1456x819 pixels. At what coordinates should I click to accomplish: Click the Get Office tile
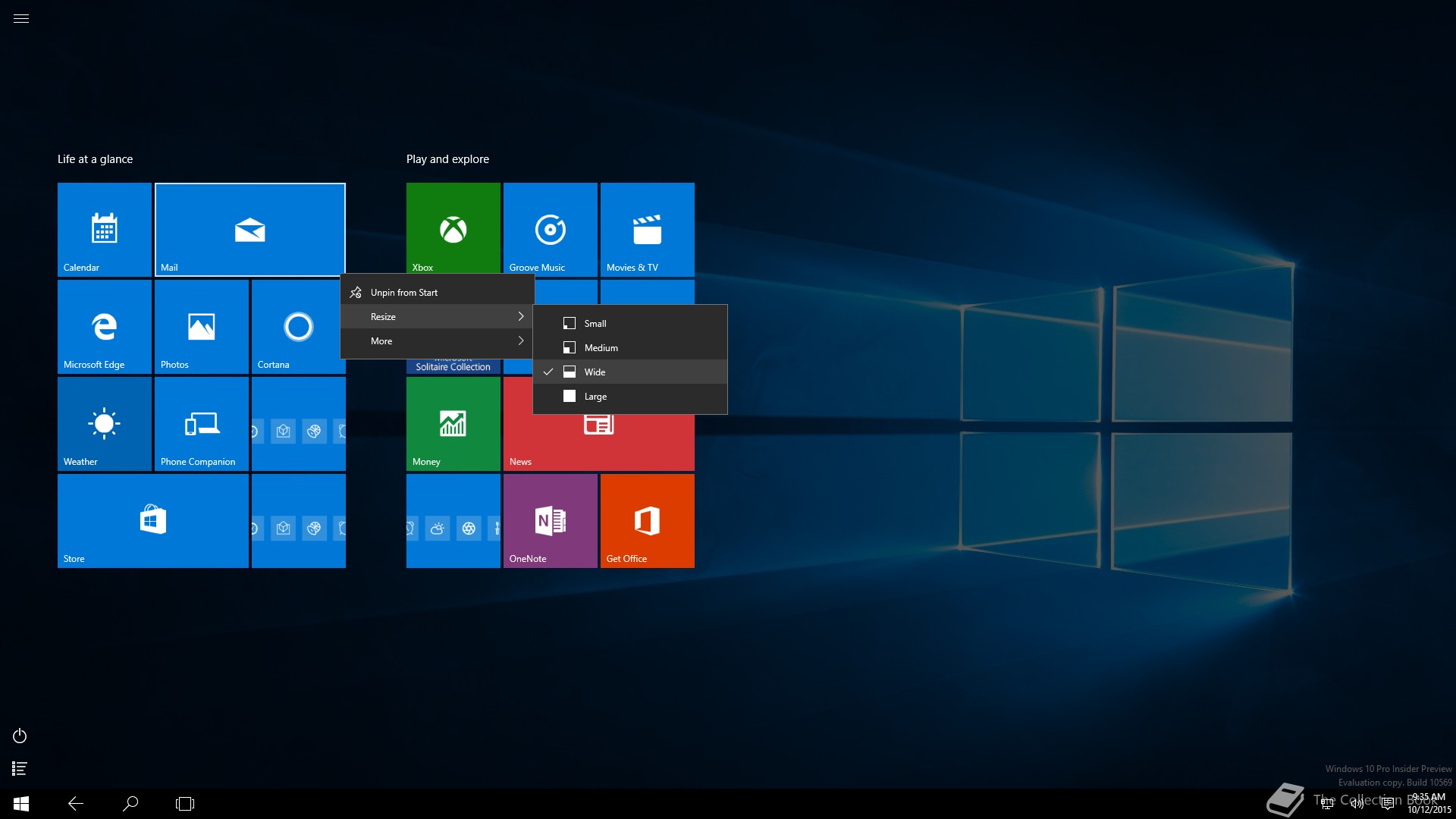[648, 521]
